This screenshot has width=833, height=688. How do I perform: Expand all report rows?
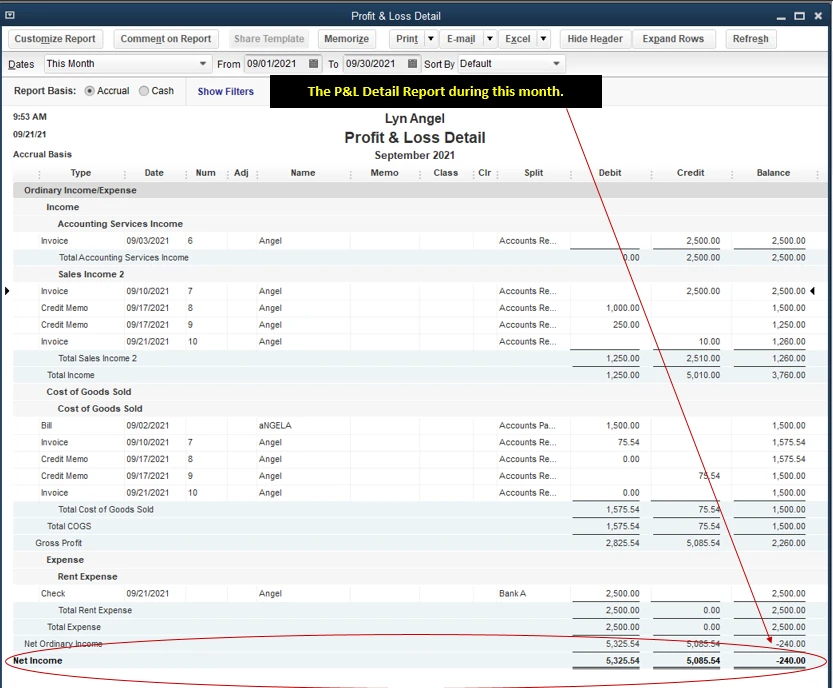click(673, 39)
